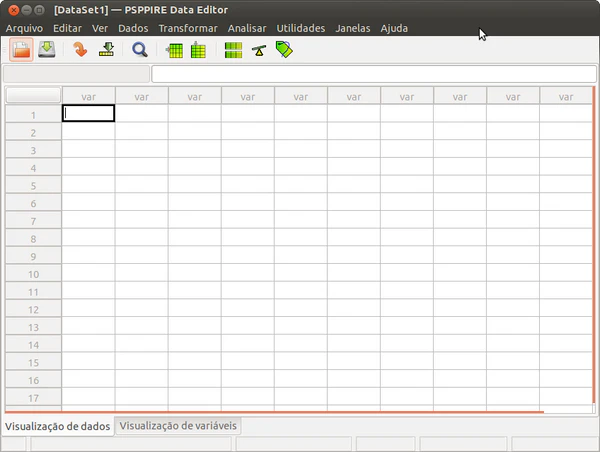Screen dimensions: 600x452
Task: Open Find with the magnifying glass icon
Action: pos(140,50)
